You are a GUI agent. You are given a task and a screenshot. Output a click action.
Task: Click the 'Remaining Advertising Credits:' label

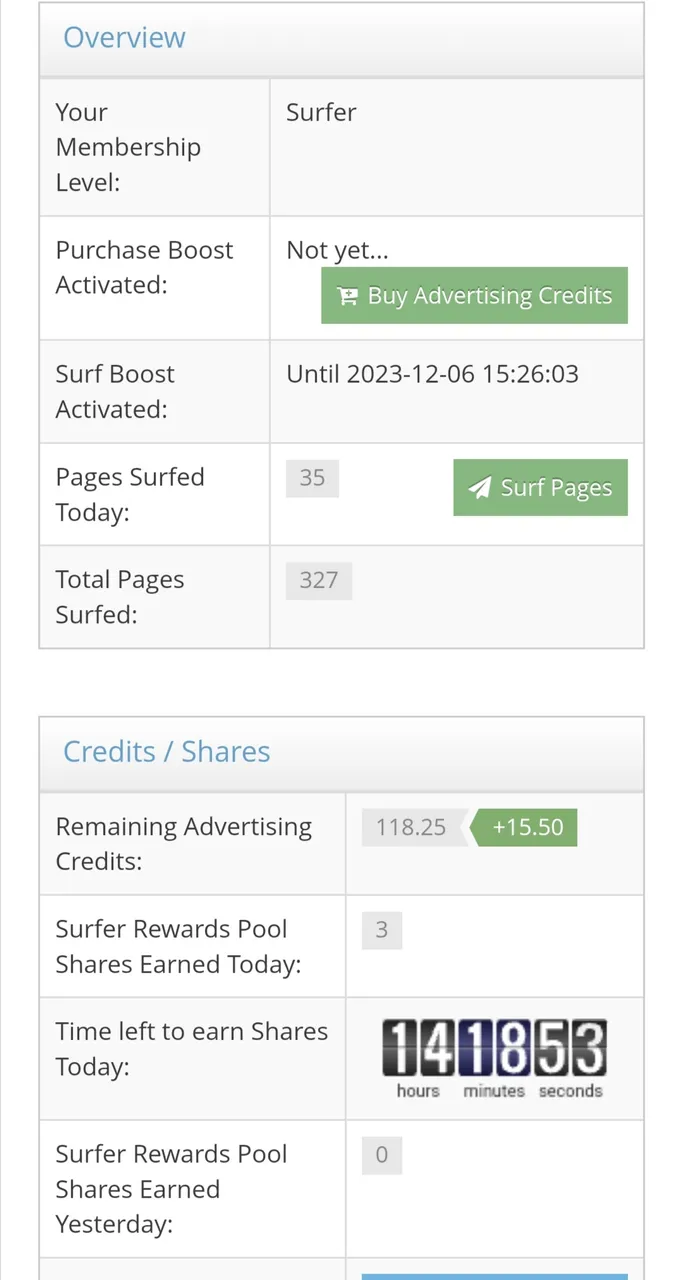point(183,844)
